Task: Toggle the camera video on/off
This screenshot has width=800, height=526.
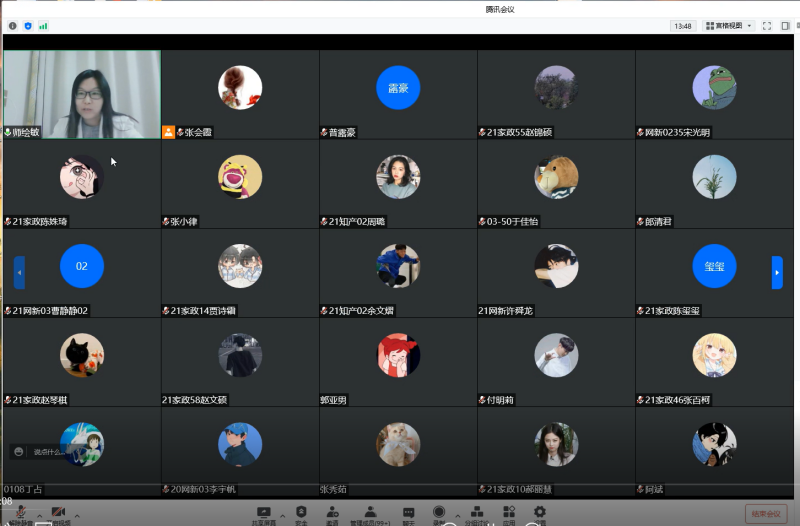Action: (x=58, y=514)
